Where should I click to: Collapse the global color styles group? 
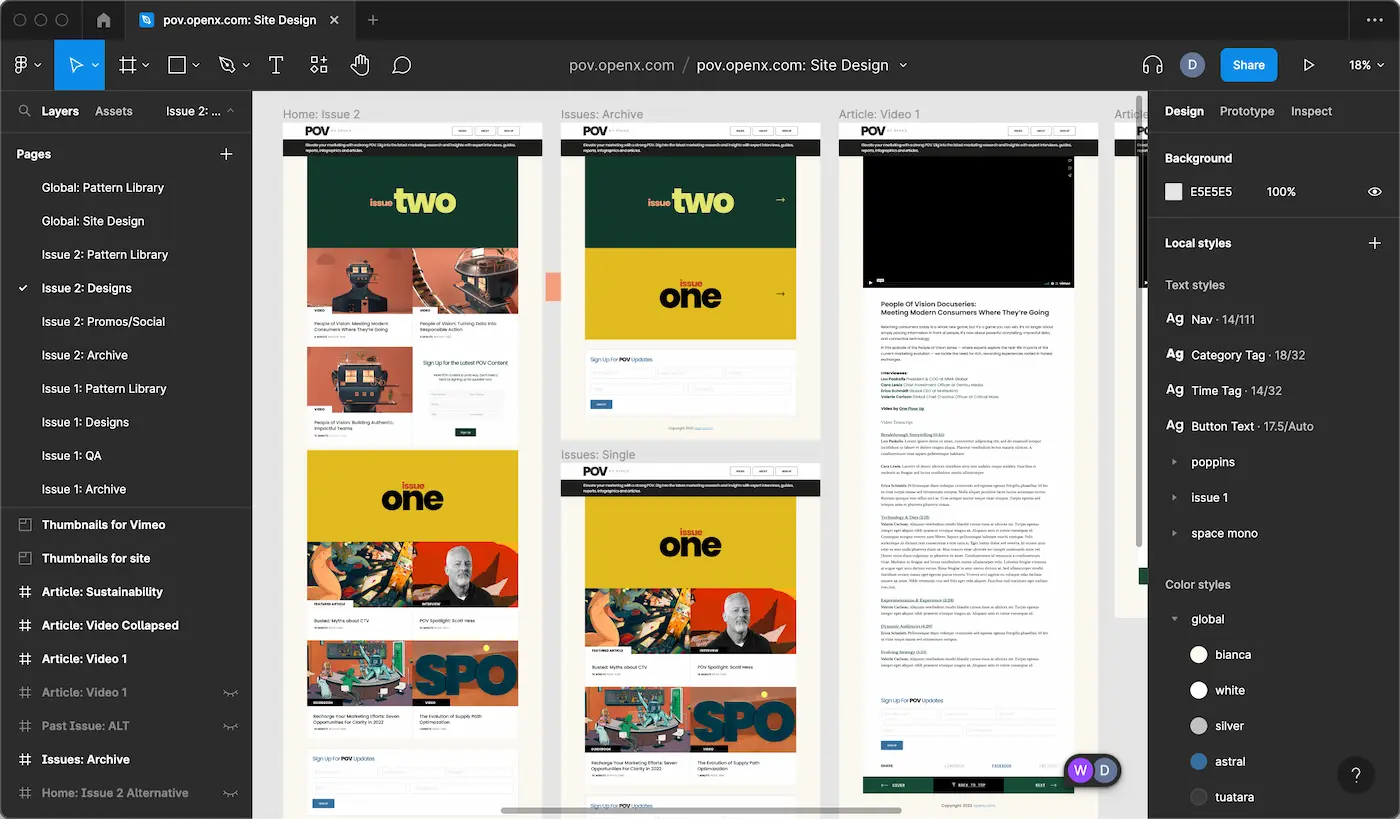pos(1175,620)
